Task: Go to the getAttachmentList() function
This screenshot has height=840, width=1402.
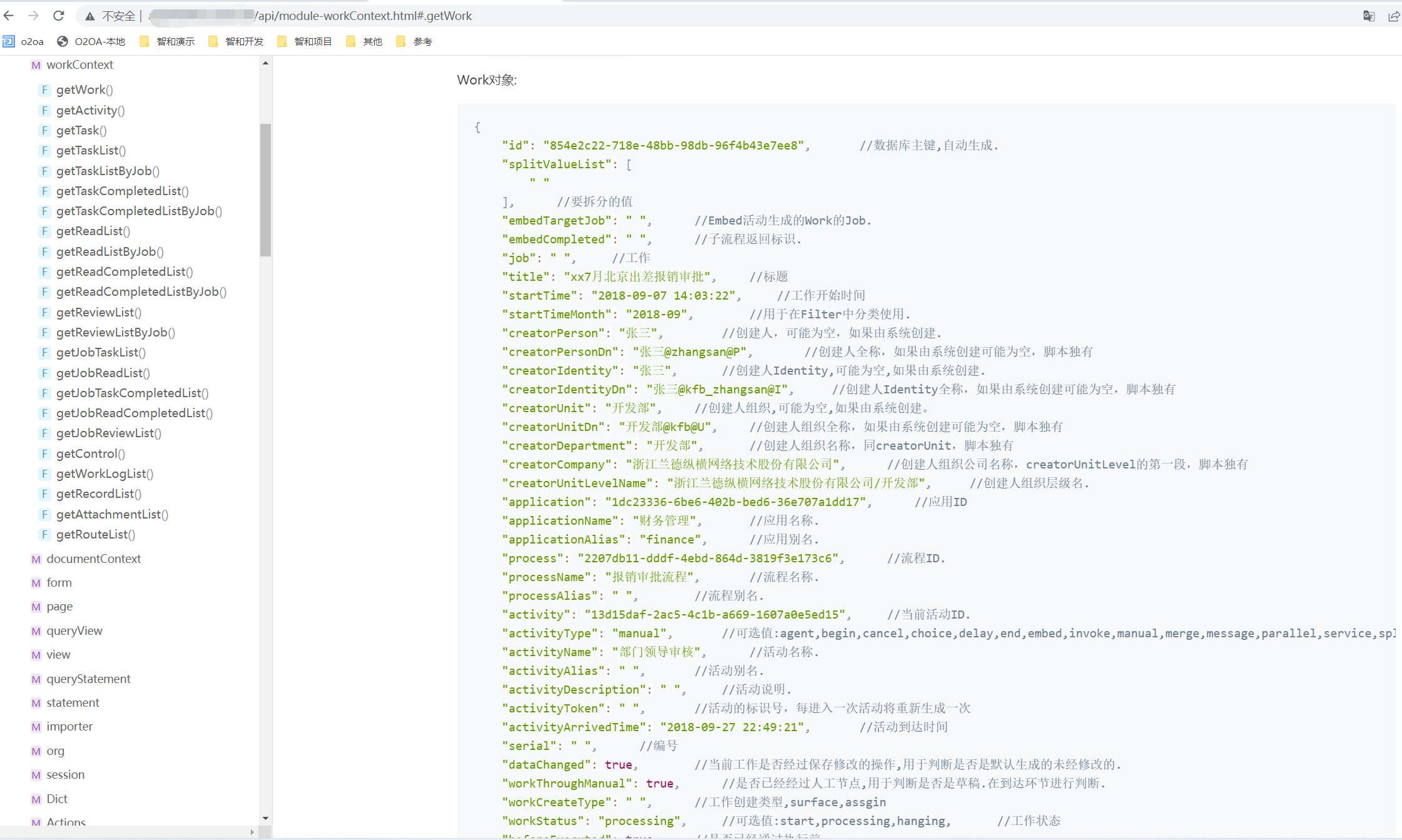Action: (112, 514)
